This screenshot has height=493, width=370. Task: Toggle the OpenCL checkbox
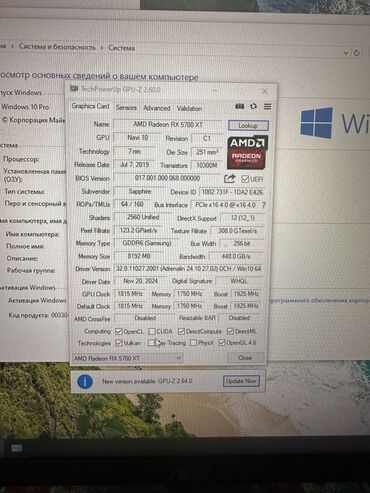click(x=118, y=331)
